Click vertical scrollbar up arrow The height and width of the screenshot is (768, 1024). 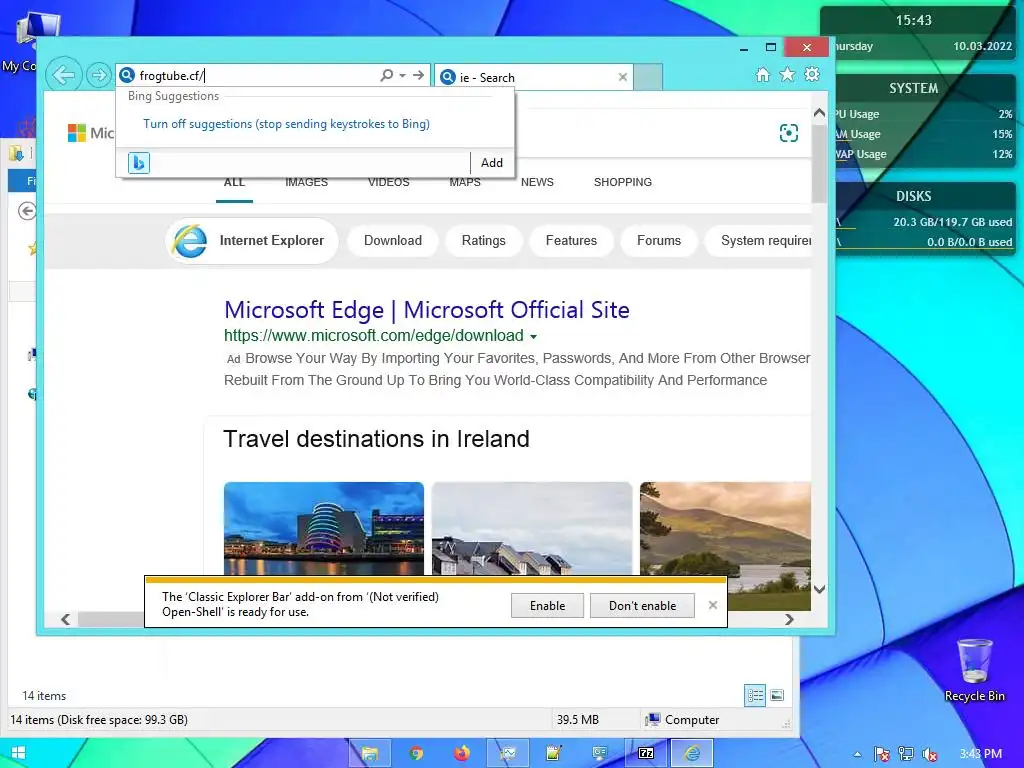(819, 113)
